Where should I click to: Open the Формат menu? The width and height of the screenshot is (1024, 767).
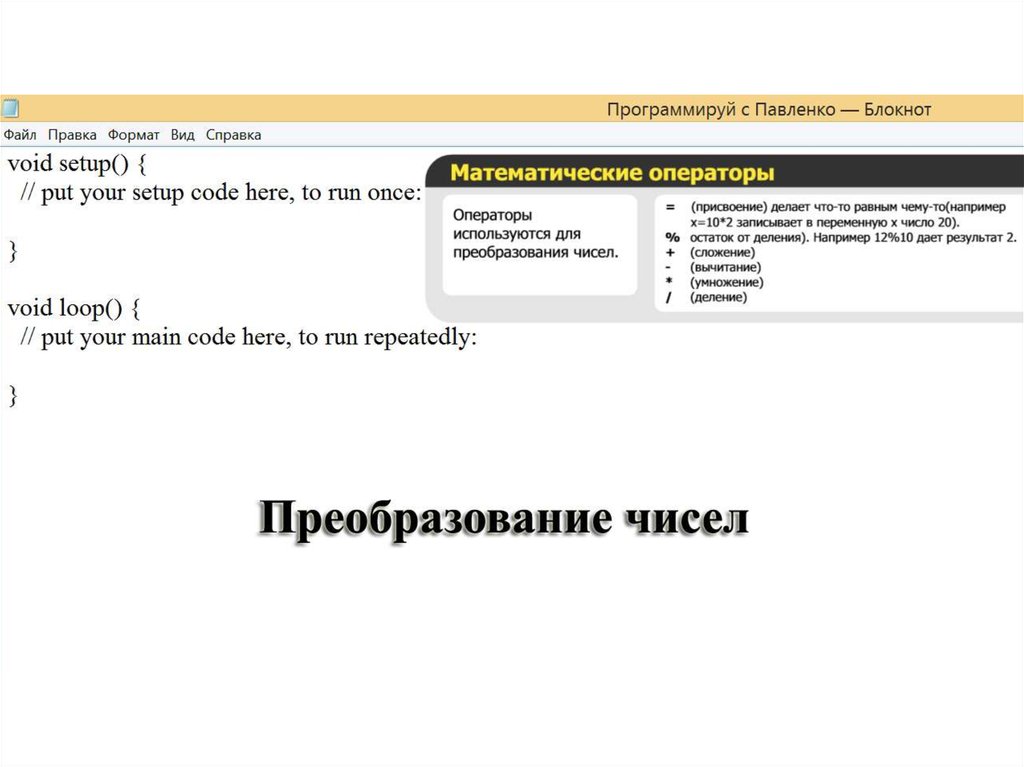point(133,135)
